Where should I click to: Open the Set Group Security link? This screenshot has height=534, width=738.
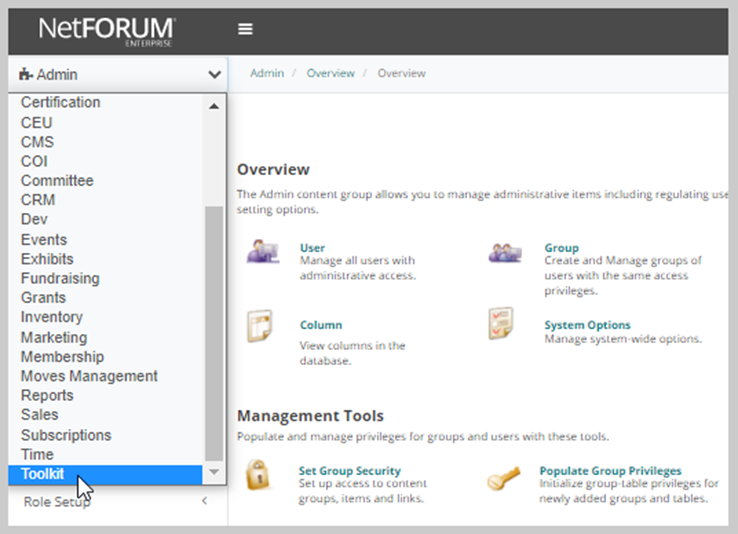(350, 470)
